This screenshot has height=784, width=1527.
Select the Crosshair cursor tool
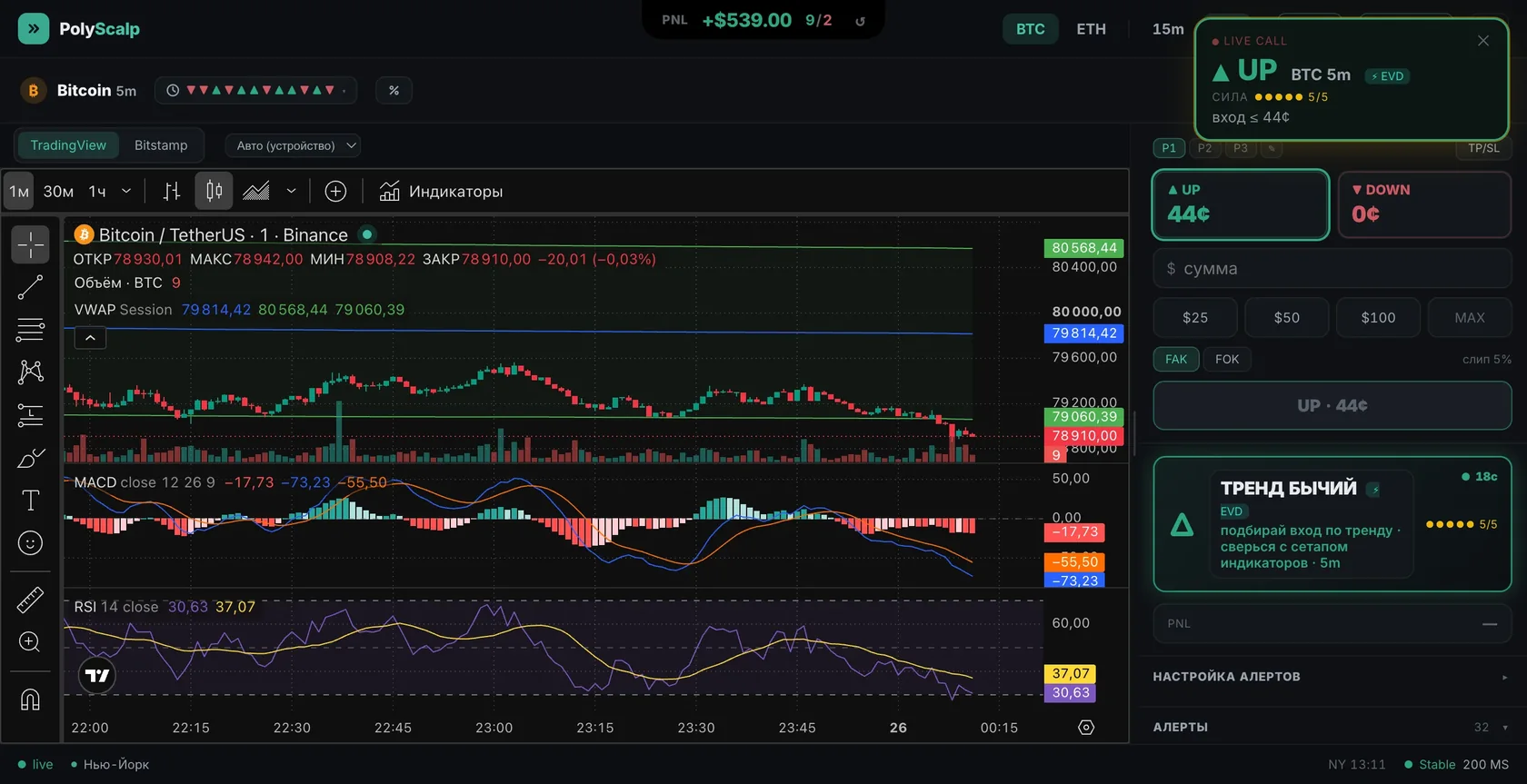30,244
